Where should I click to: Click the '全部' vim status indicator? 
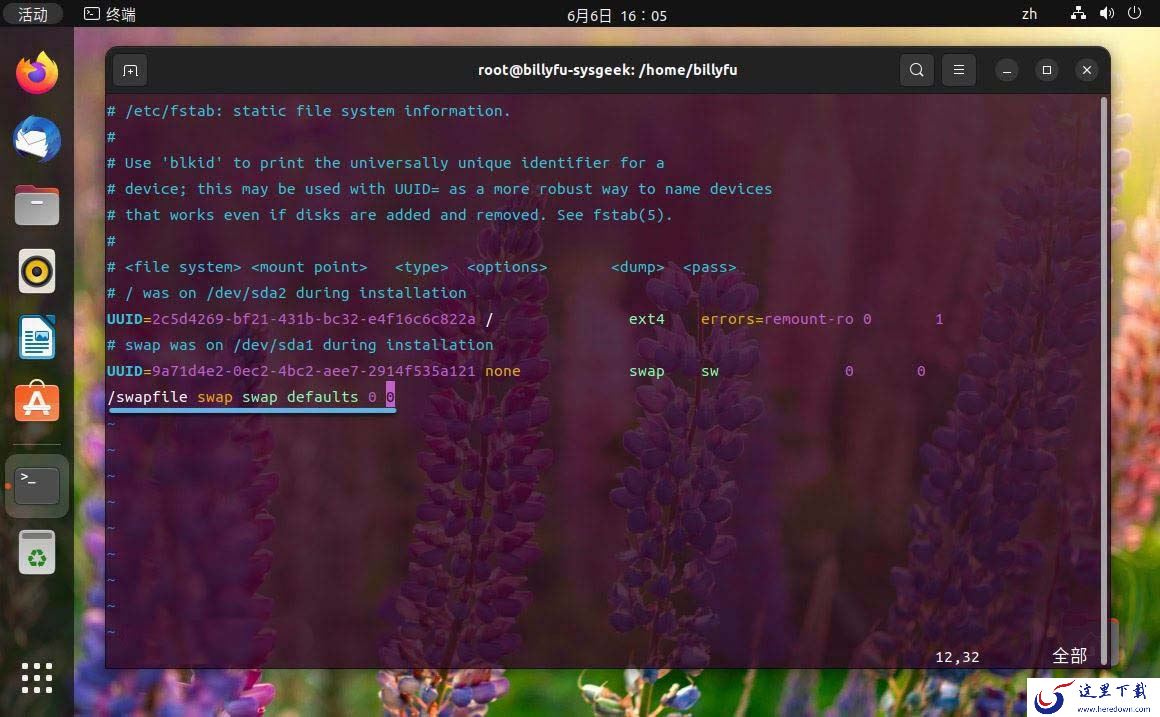click(x=1070, y=656)
